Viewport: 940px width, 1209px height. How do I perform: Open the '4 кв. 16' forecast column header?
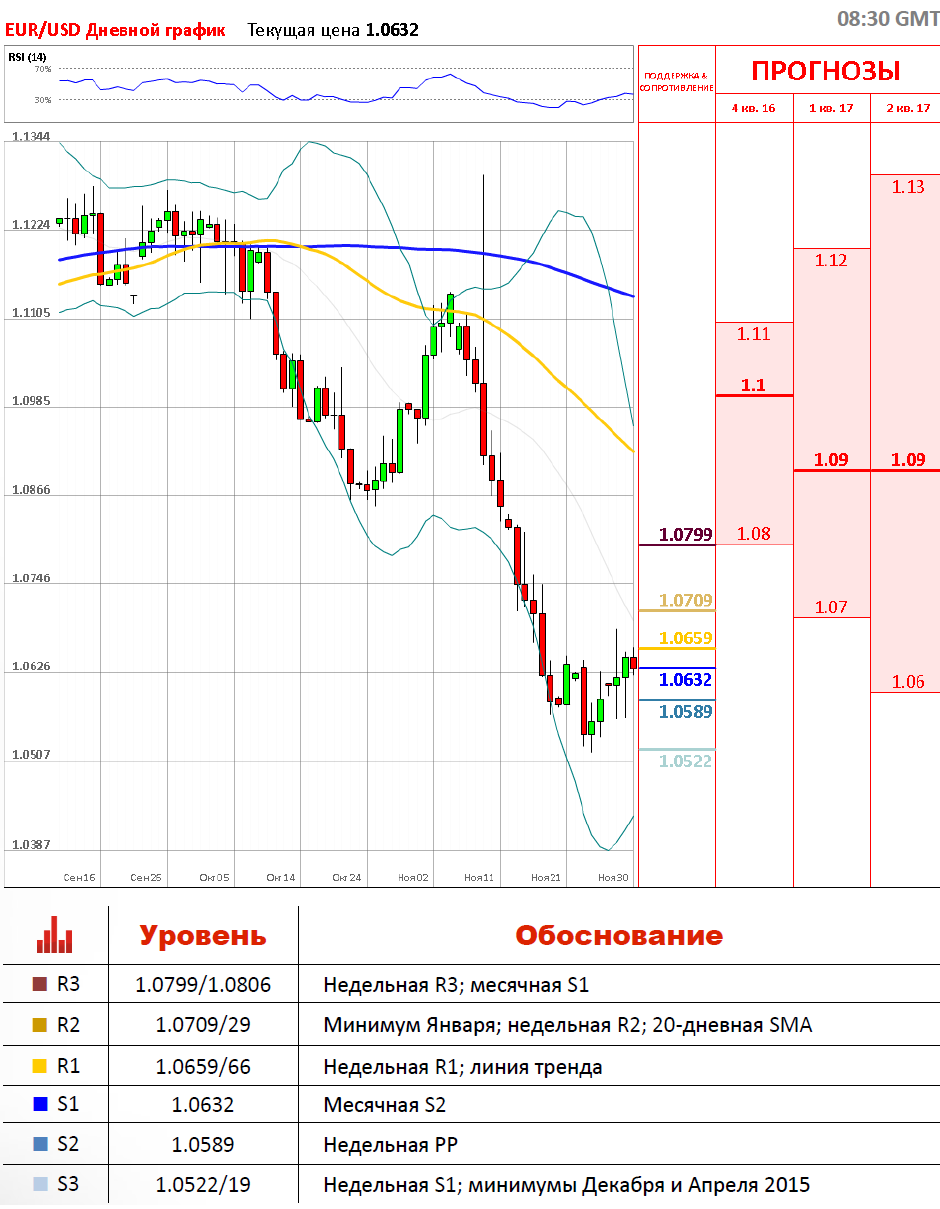pyautogui.click(x=754, y=108)
